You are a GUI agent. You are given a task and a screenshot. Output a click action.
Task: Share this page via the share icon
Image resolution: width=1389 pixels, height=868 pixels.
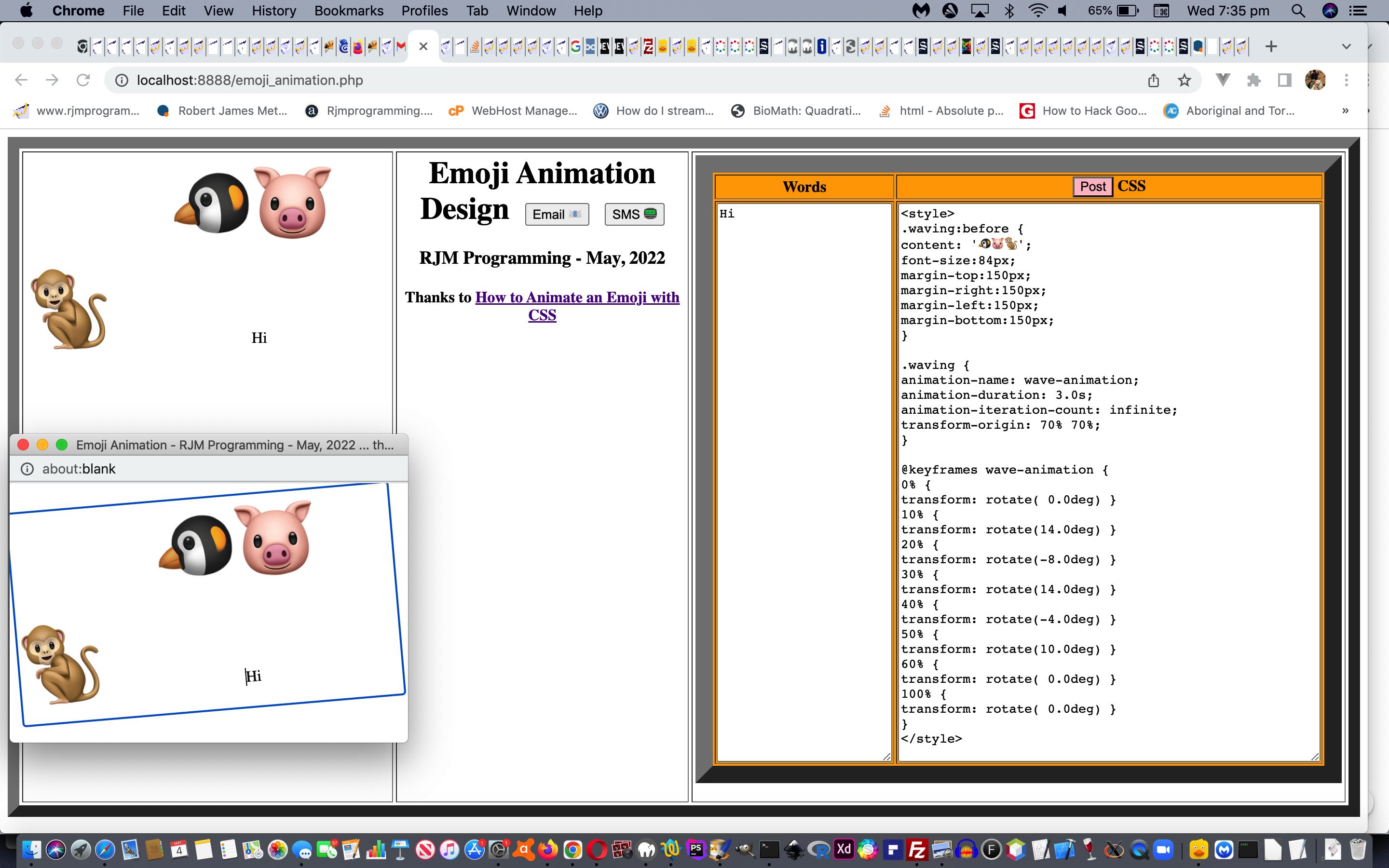tap(1154, 80)
